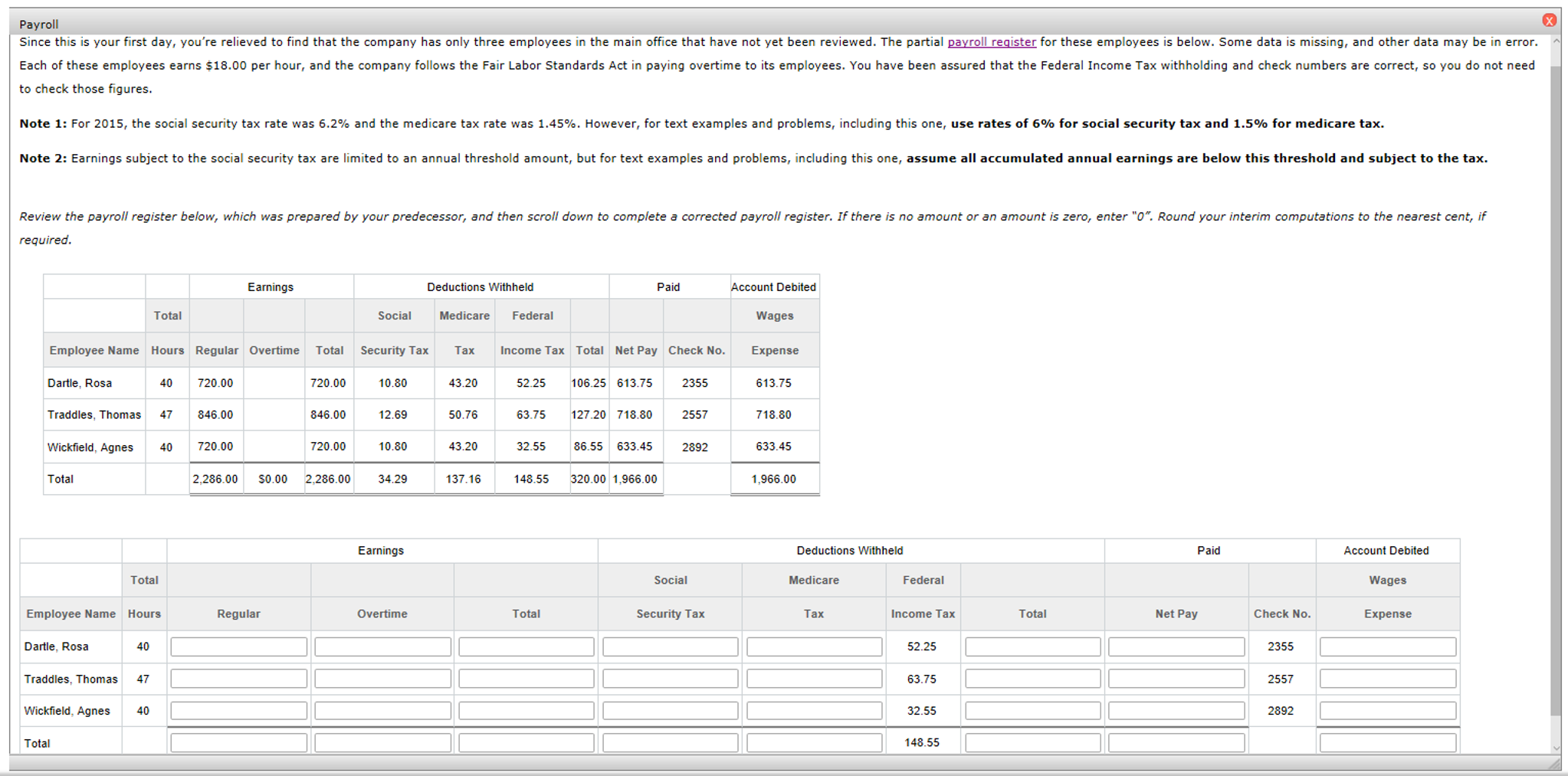The width and height of the screenshot is (1568, 776).
Task: Close the Payroll window with red X
Action: (1549, 21)
